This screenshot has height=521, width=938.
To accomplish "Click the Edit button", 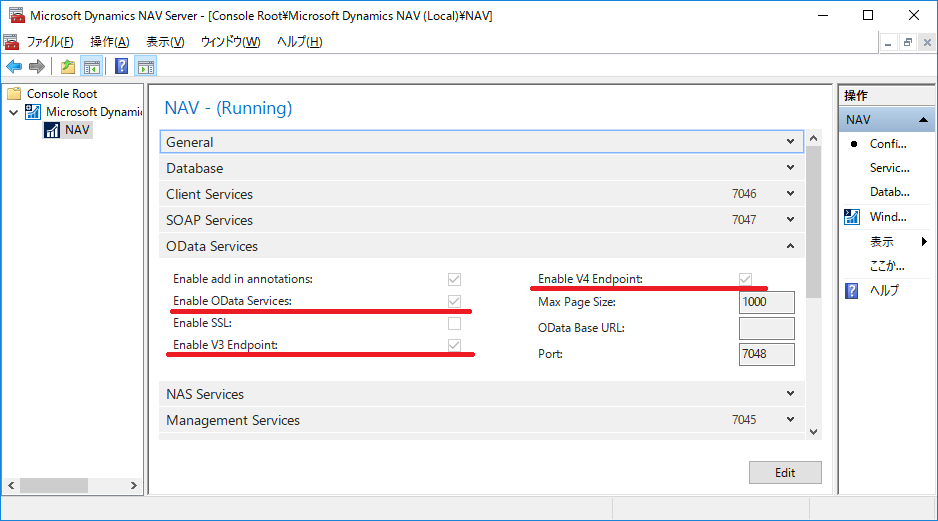I will [785, 473].
